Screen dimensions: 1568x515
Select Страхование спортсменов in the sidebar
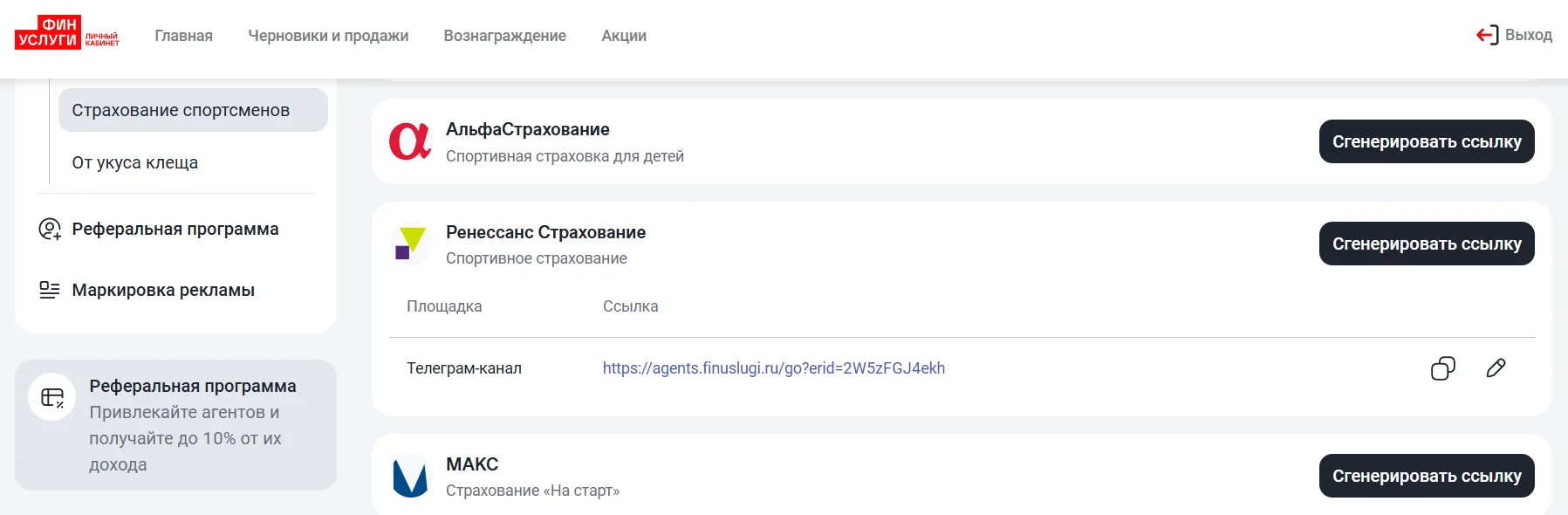pyautogui.click(x=193, y=110)
